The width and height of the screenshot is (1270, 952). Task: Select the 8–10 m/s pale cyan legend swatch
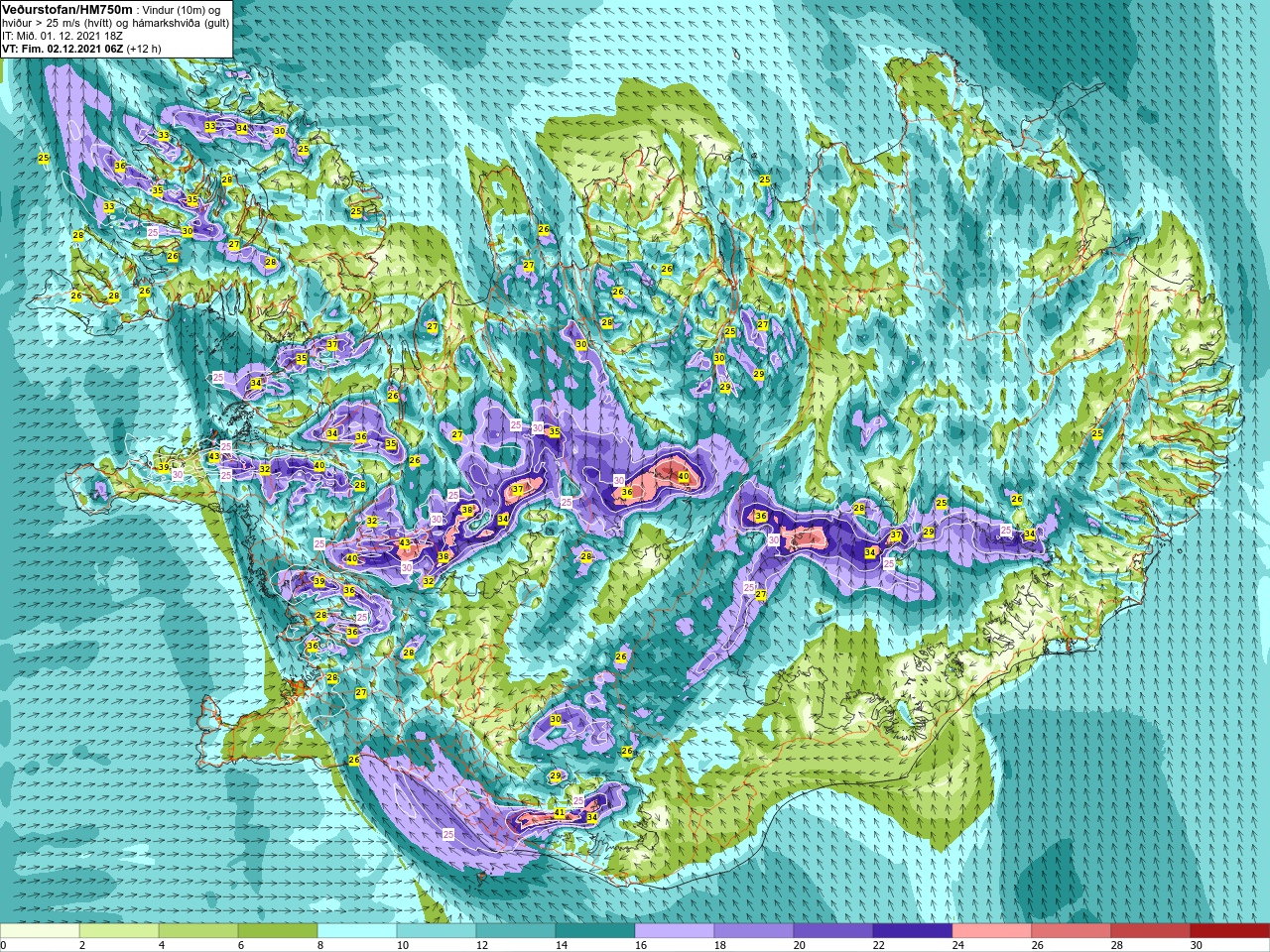(357, 931)
